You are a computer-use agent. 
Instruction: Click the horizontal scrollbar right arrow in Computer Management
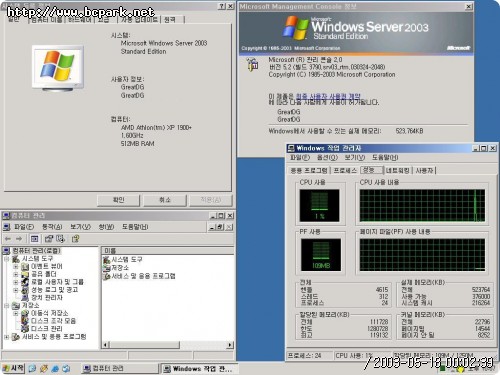[x=230, y=345]
